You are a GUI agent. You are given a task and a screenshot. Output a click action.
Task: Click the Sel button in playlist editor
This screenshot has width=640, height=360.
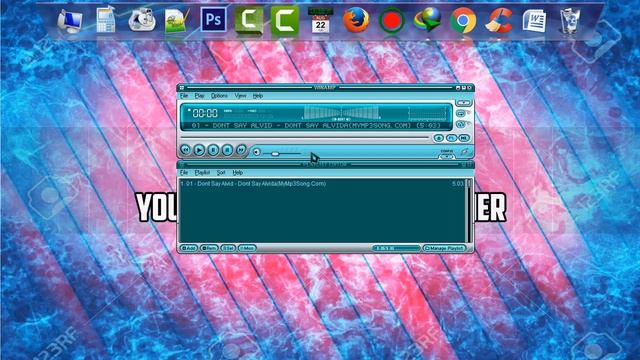(x=228, y=248)
